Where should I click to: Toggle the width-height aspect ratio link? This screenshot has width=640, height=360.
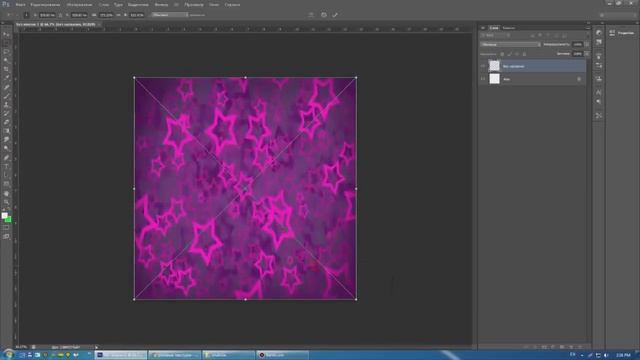click(118, 15)
